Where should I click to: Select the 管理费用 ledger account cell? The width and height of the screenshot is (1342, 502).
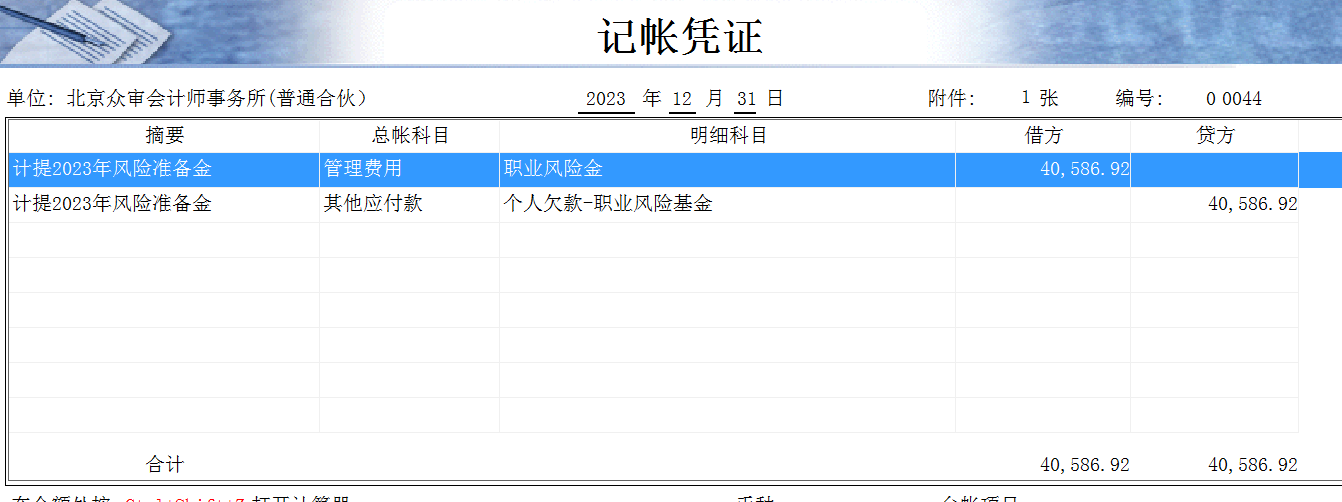click(x=410, y=169)
